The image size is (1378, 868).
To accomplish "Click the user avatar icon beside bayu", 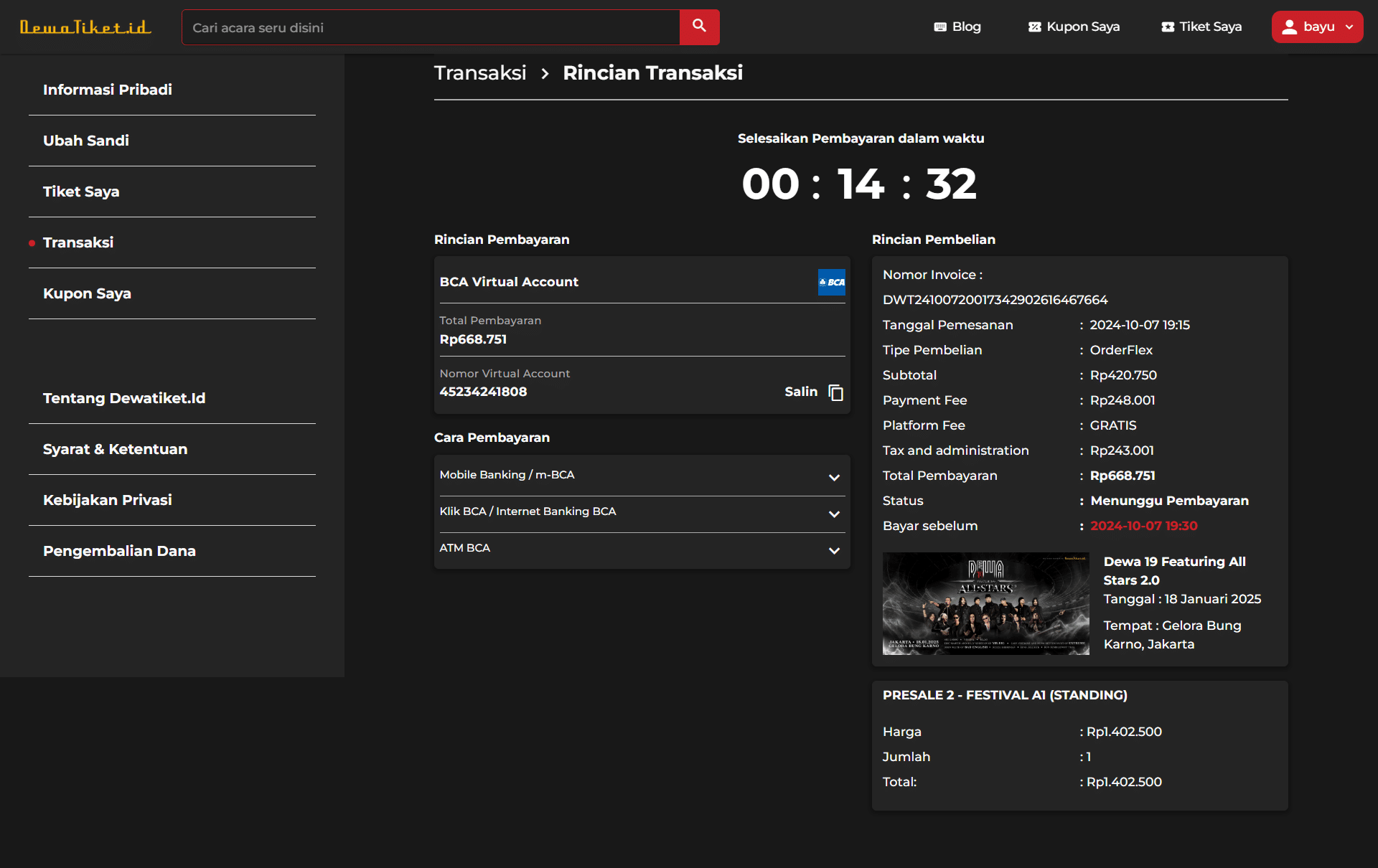I will 1290,27.
